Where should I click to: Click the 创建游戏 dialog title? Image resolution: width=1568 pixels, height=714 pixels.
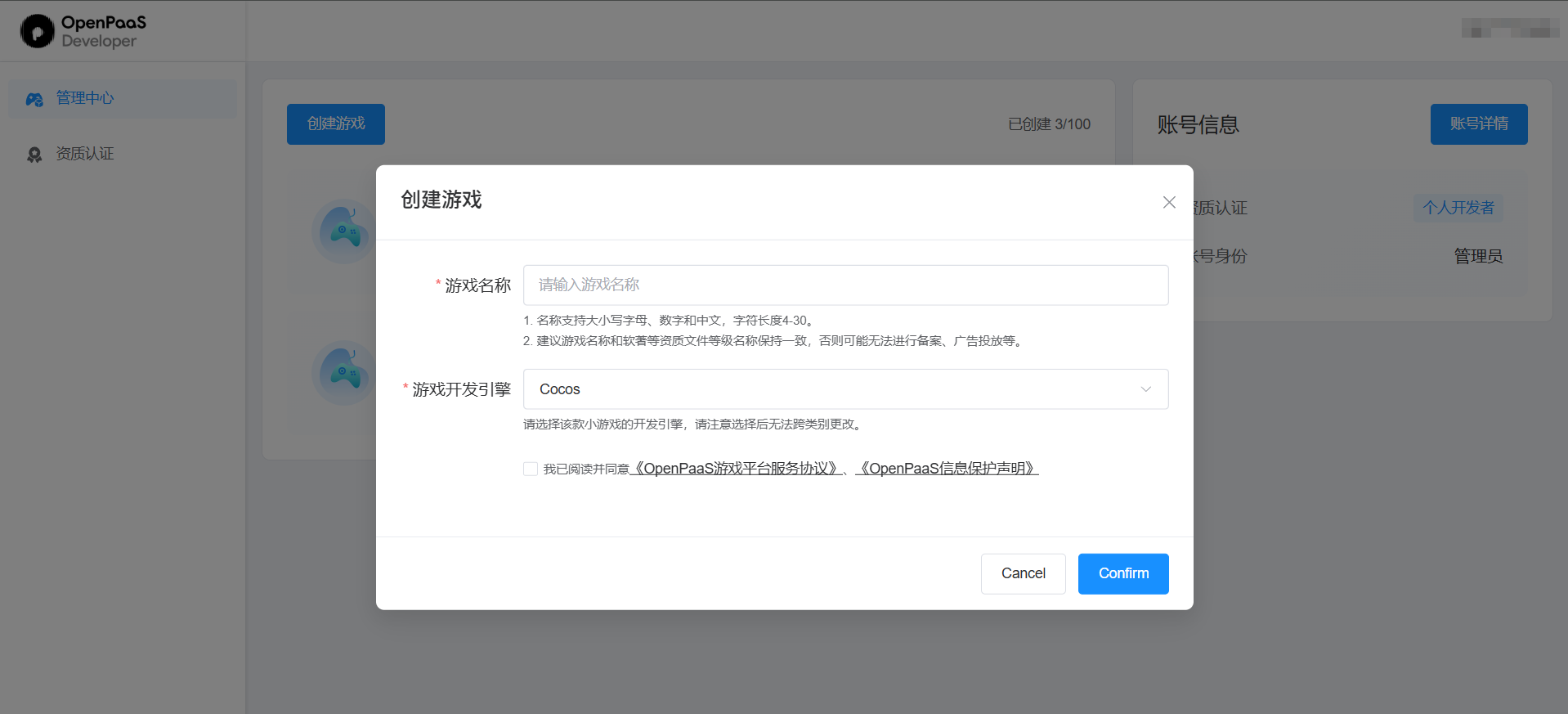point(441,200)
